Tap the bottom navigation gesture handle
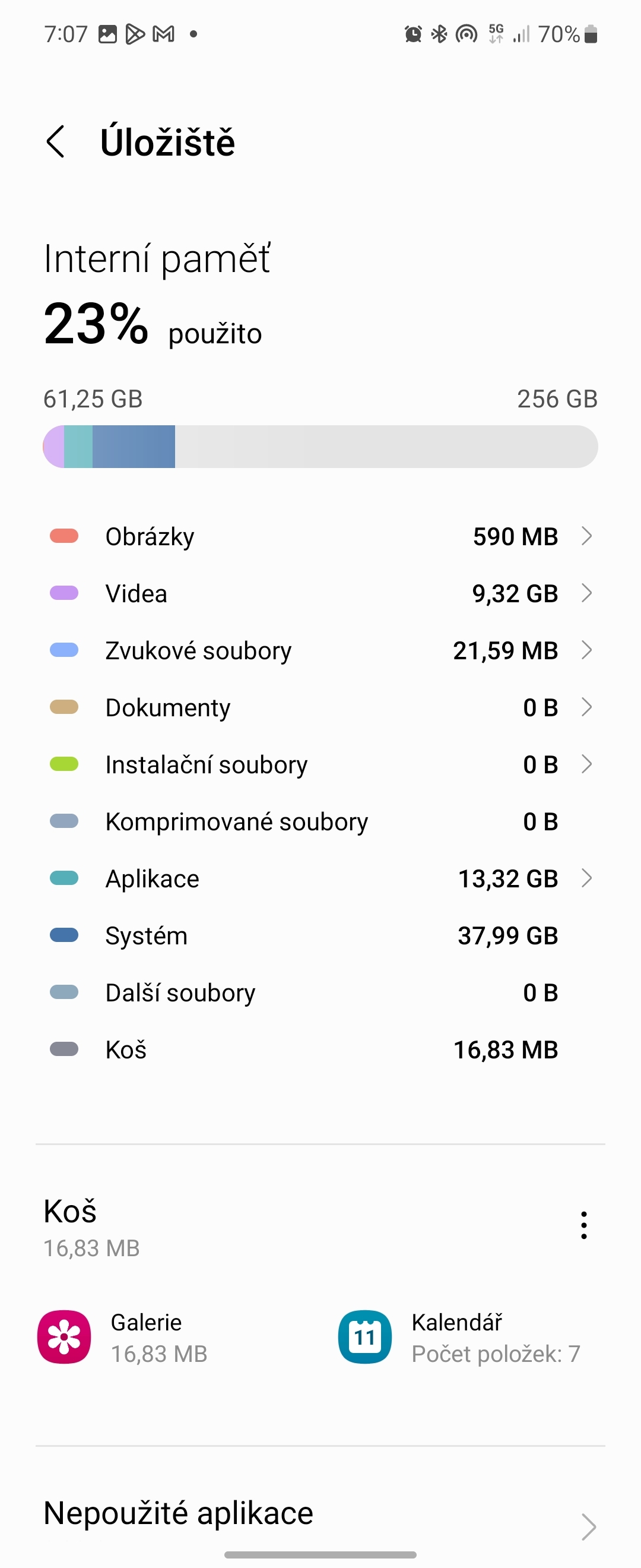641x1568 pixels. coord(320,1554)
